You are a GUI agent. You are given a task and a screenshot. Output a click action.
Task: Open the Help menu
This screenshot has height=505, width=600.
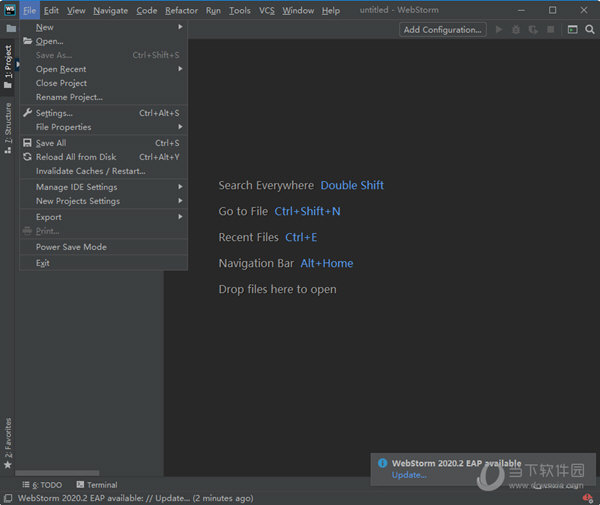click(331, 10)
